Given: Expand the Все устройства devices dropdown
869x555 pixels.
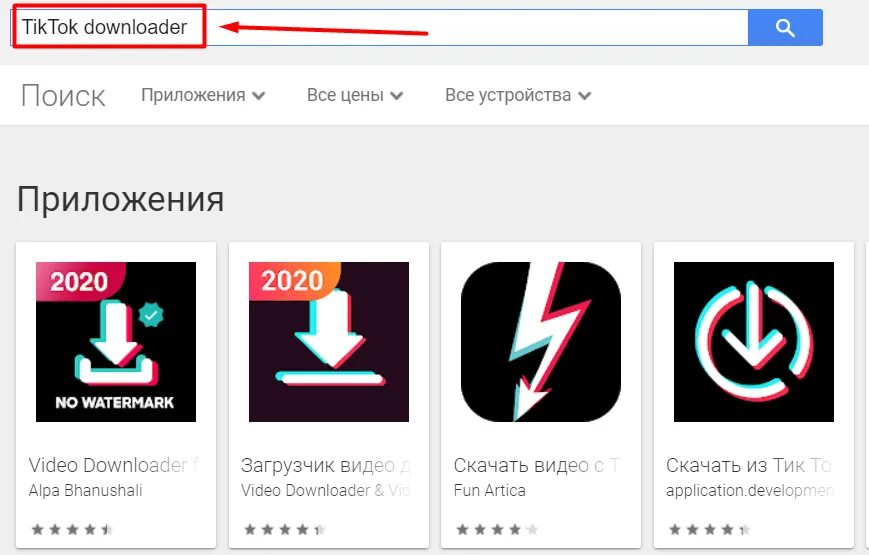Looking at the screenshot, I should pos(518,95).
